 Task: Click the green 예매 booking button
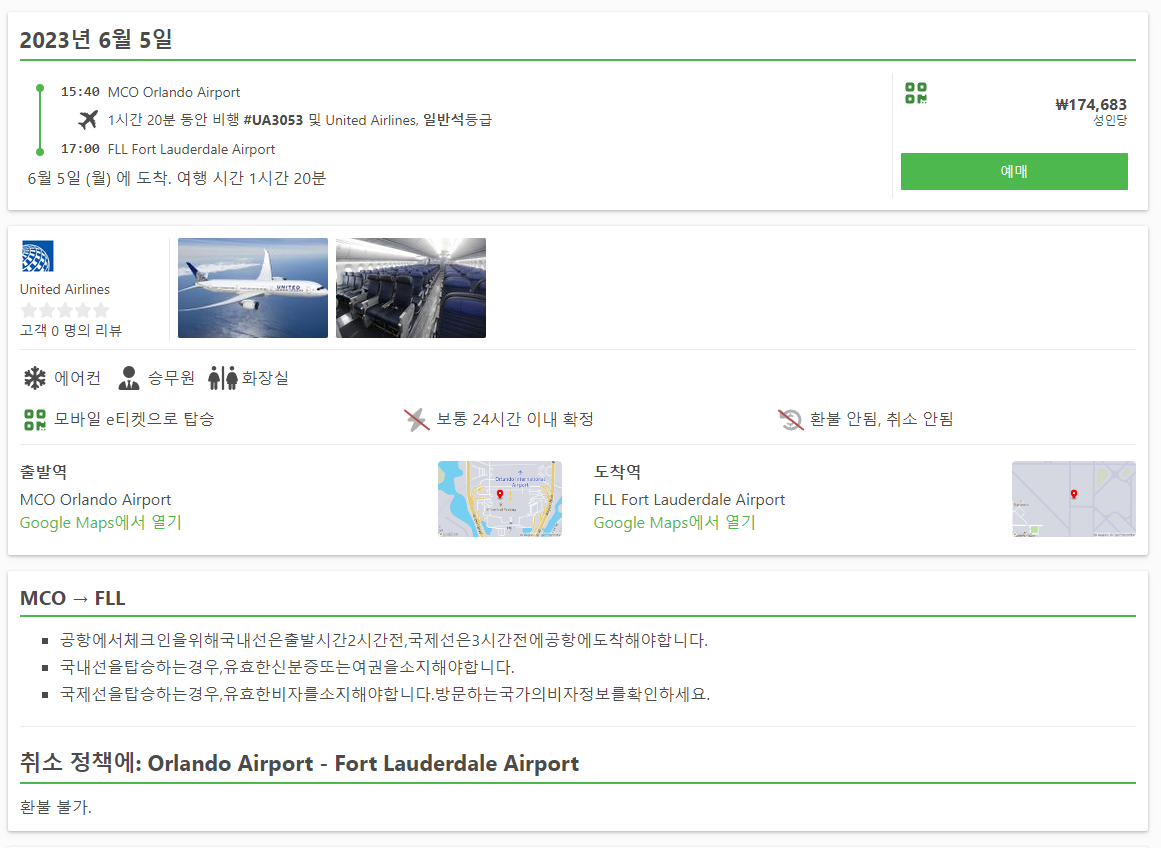pos(1014,171)
